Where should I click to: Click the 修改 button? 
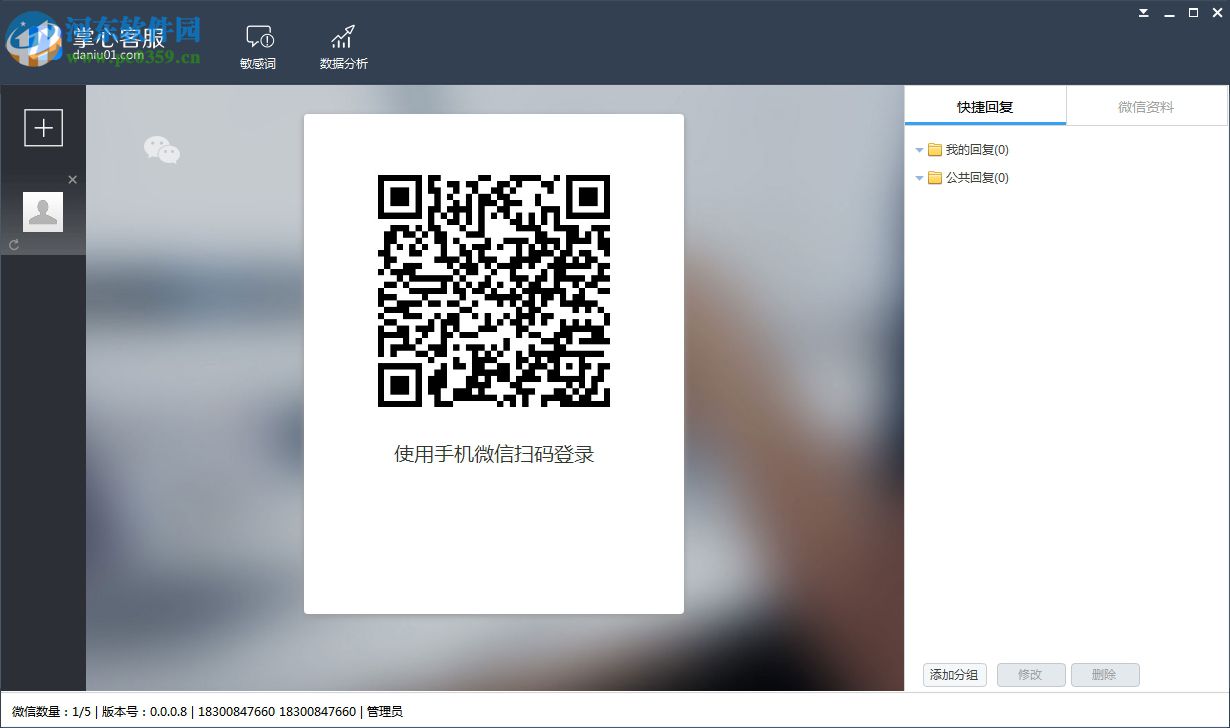[x=1030, y=675]
